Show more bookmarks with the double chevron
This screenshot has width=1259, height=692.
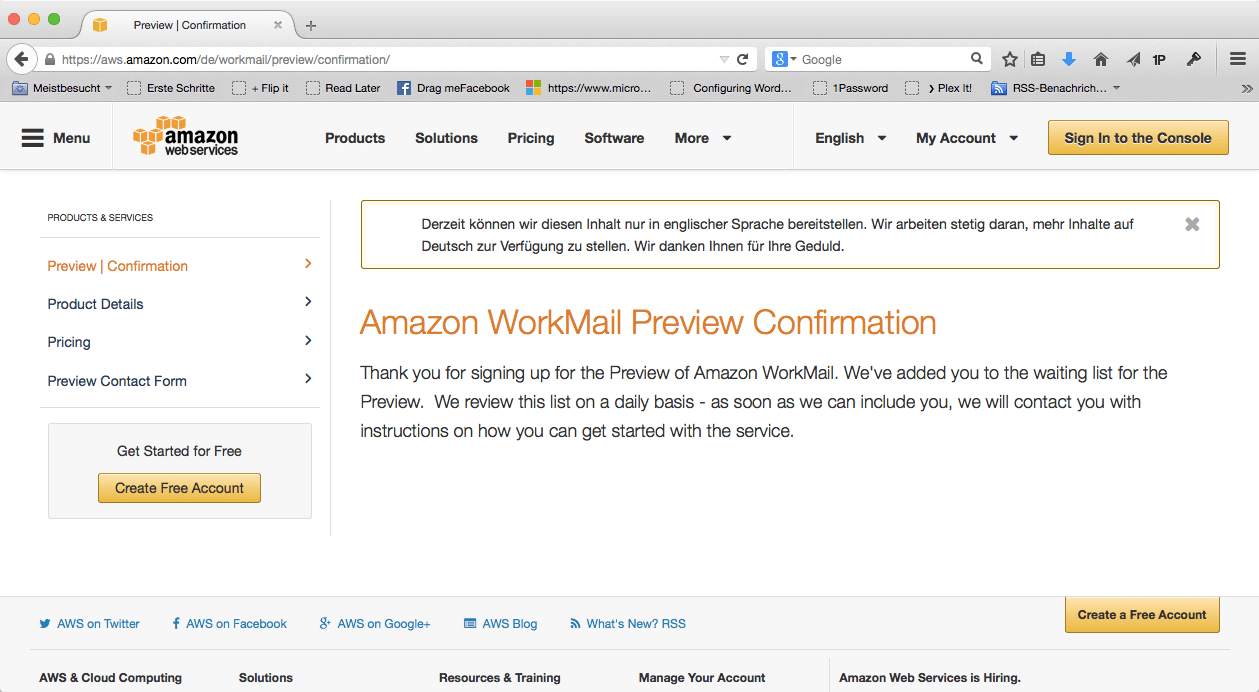coord(1246,88)
